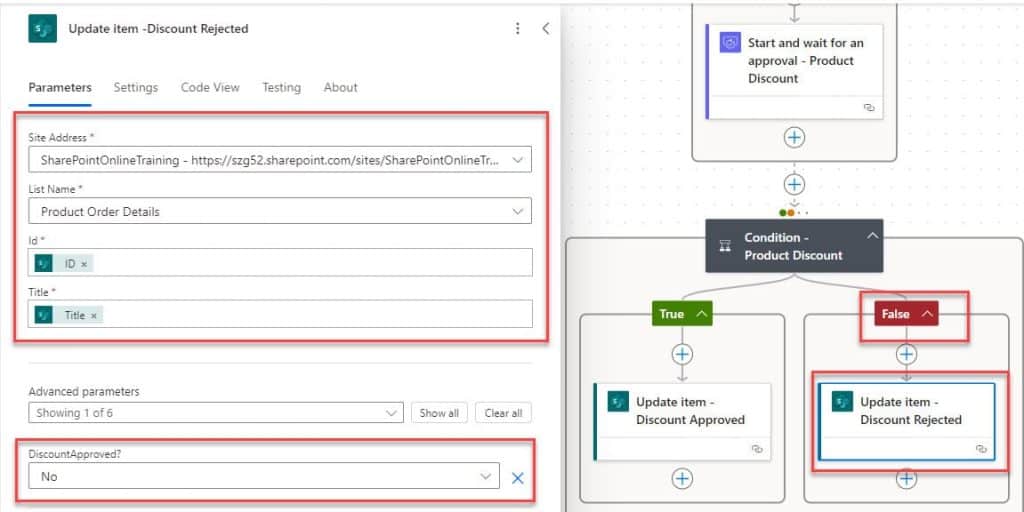Switch to the Testing tab

point(281,88)
